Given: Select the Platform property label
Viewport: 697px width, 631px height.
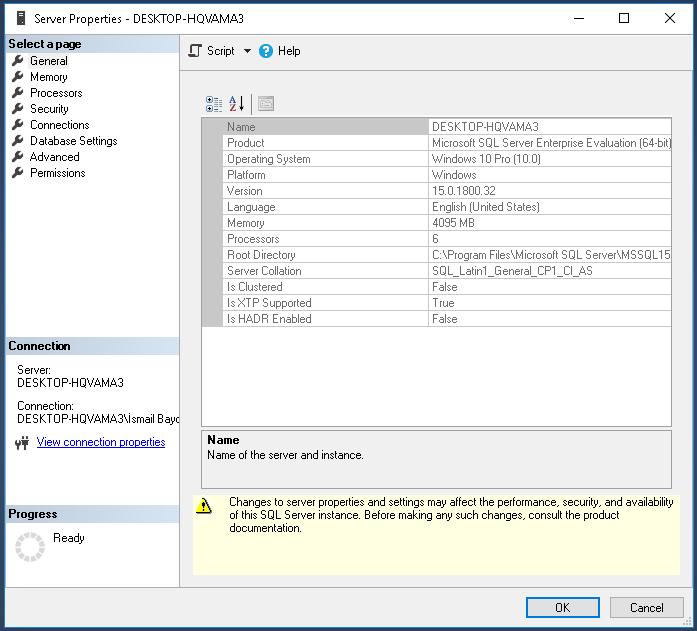Looking at the screenshot, I should pos(246,175).
